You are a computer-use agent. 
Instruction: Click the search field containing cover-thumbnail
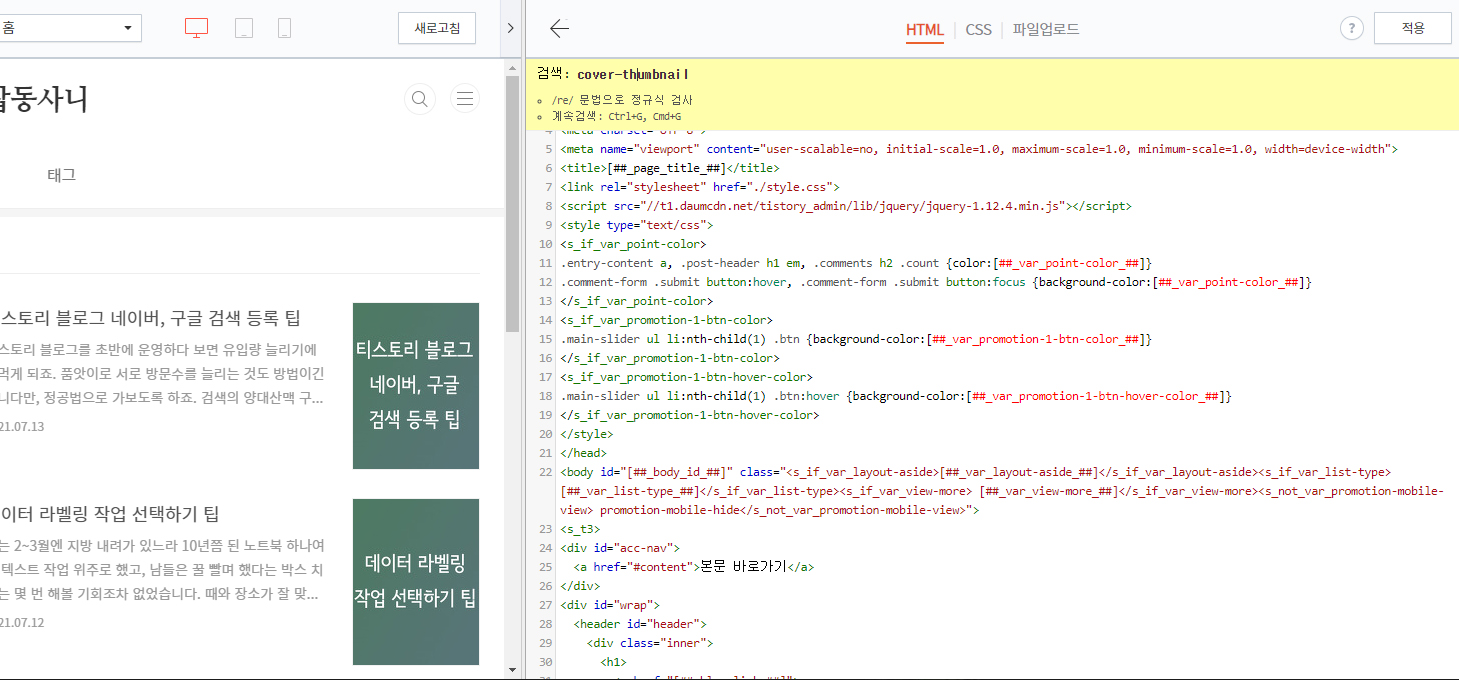click(x=633, y=75)
